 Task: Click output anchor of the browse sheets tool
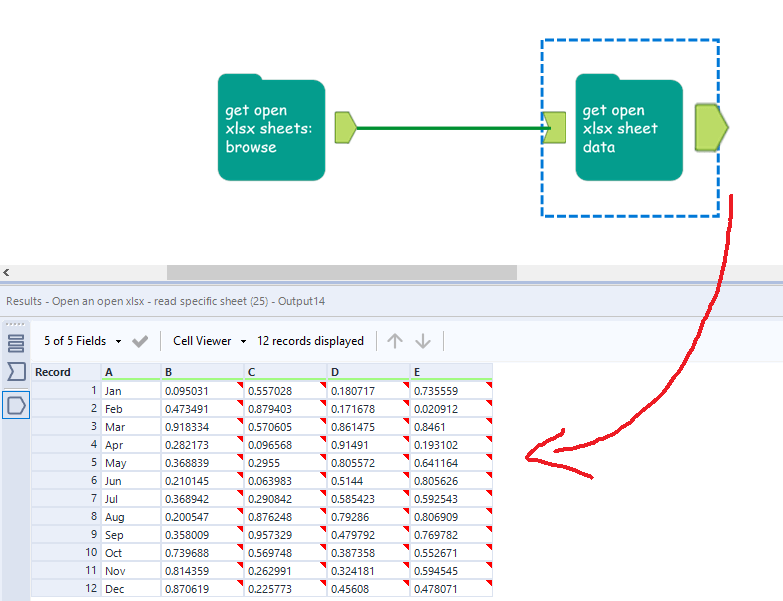point(345,127)
